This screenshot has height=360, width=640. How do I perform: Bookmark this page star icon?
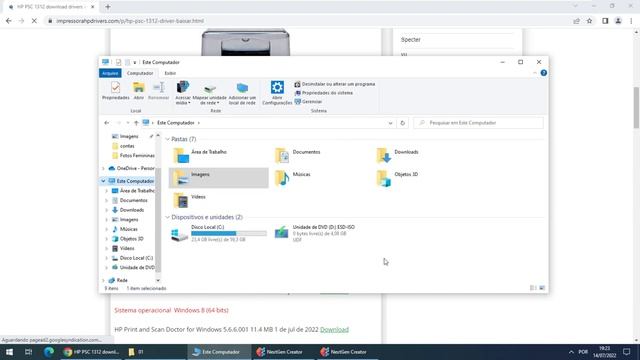tap(589, 21)
